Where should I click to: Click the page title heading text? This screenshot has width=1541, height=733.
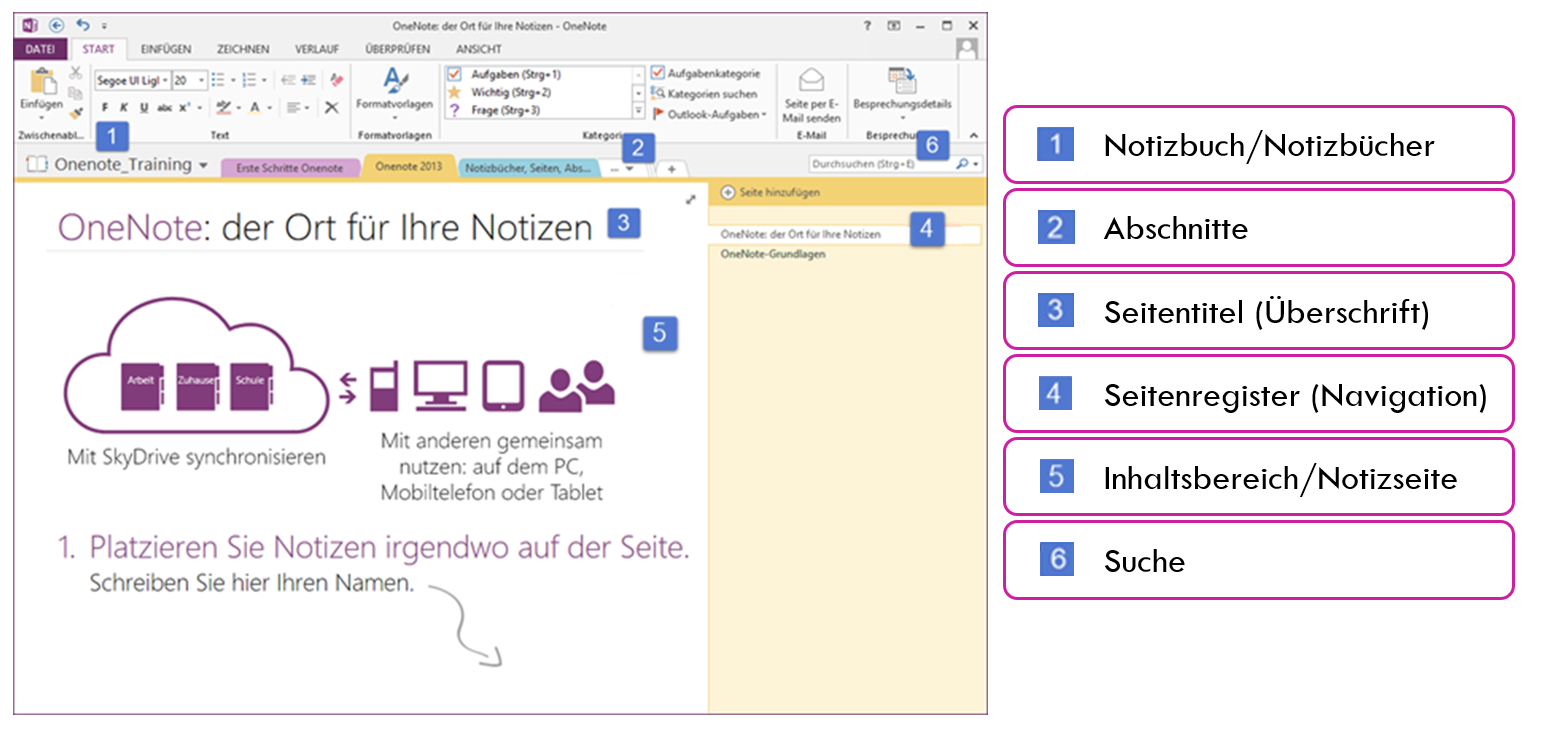tap(325, 228)
